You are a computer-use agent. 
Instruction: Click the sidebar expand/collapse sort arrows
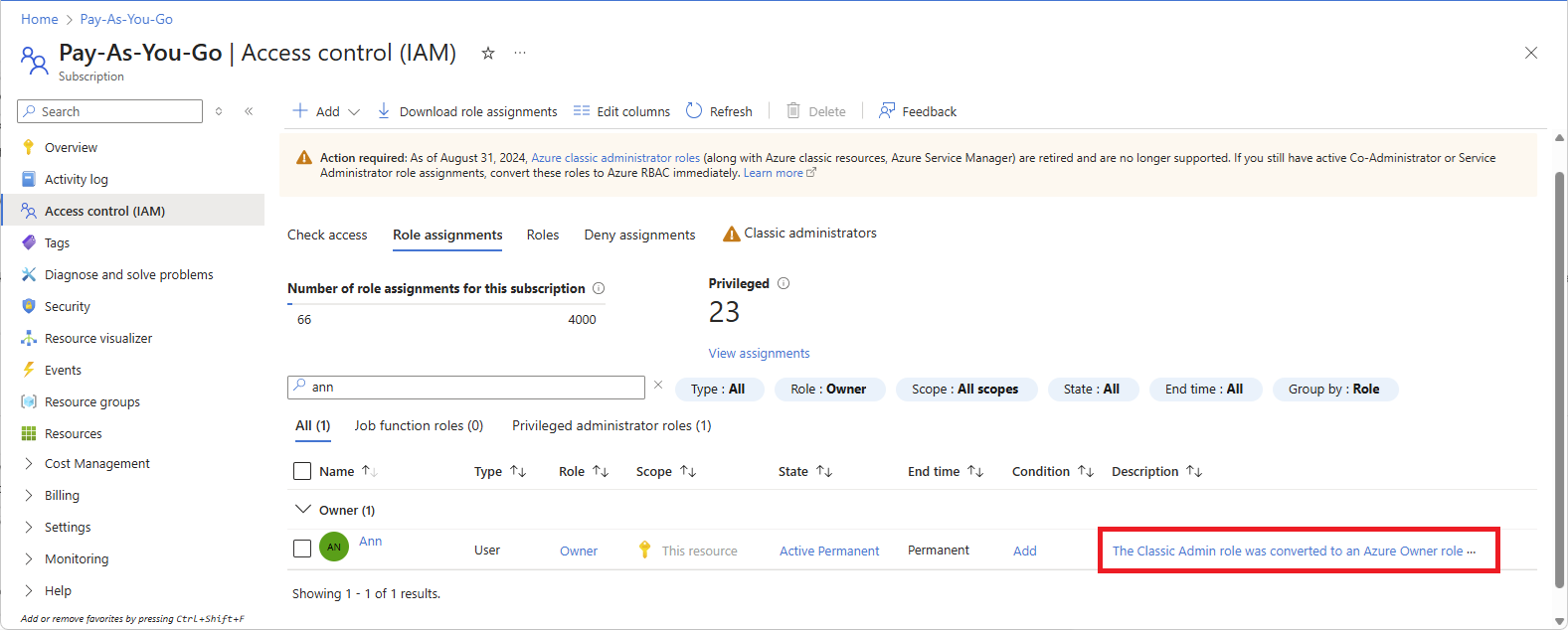click(219, 111)
